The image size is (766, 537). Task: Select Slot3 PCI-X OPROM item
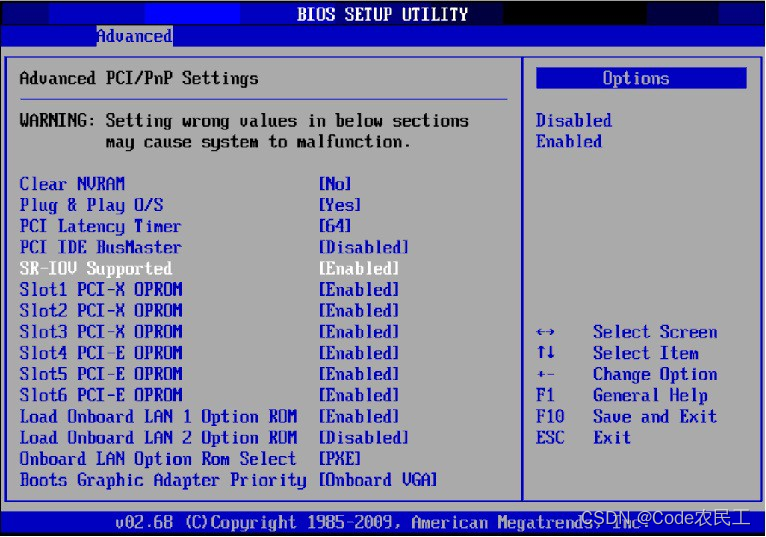(x=101, y=332)
